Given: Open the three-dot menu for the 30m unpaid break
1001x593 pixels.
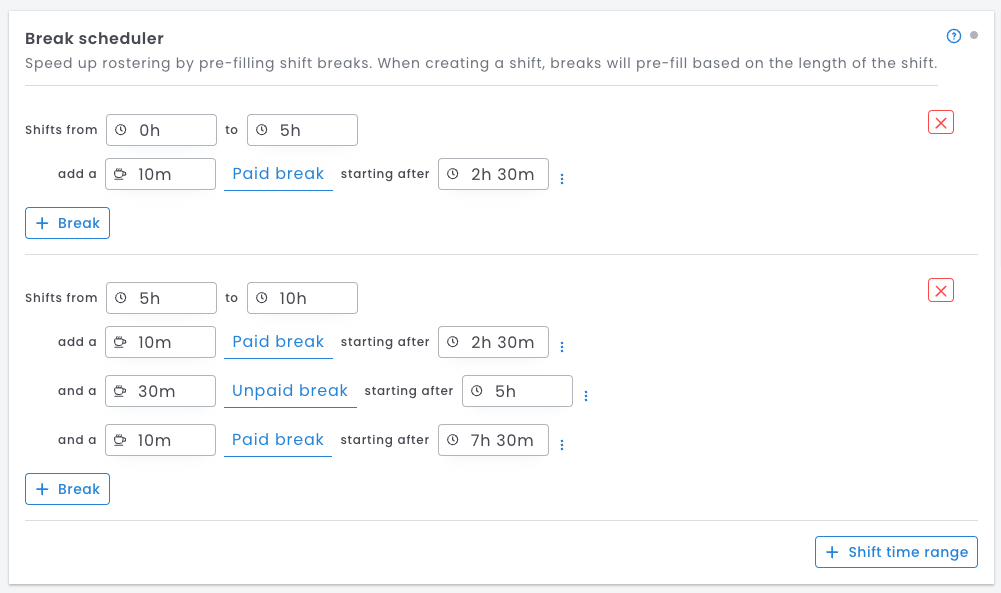Looking at the screenshot, I should click(586, 396).
